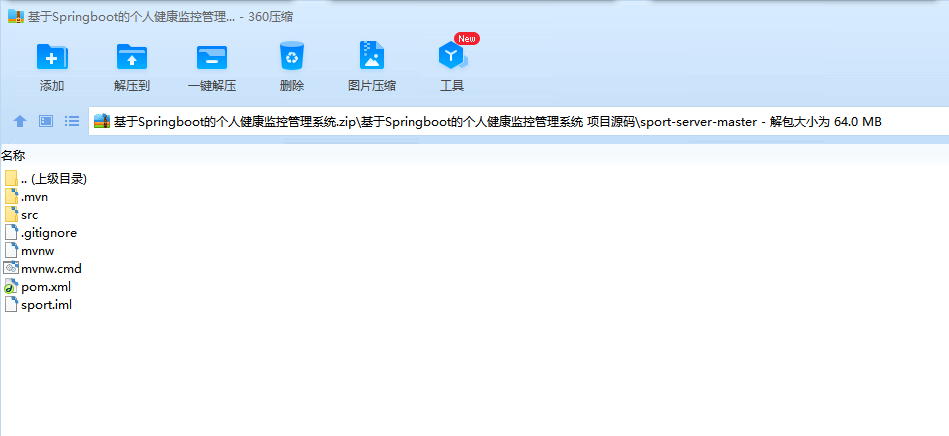Click the red New badge on 工具
The width and height of the screenshot is (949, 436).
[x=467, y=39]
